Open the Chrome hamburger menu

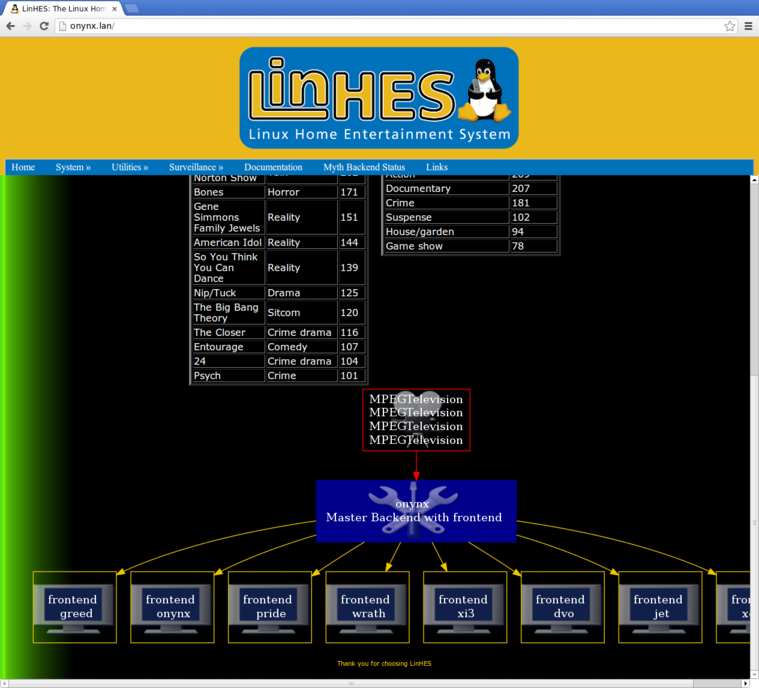pyautogui.click(x=748, y=26)
